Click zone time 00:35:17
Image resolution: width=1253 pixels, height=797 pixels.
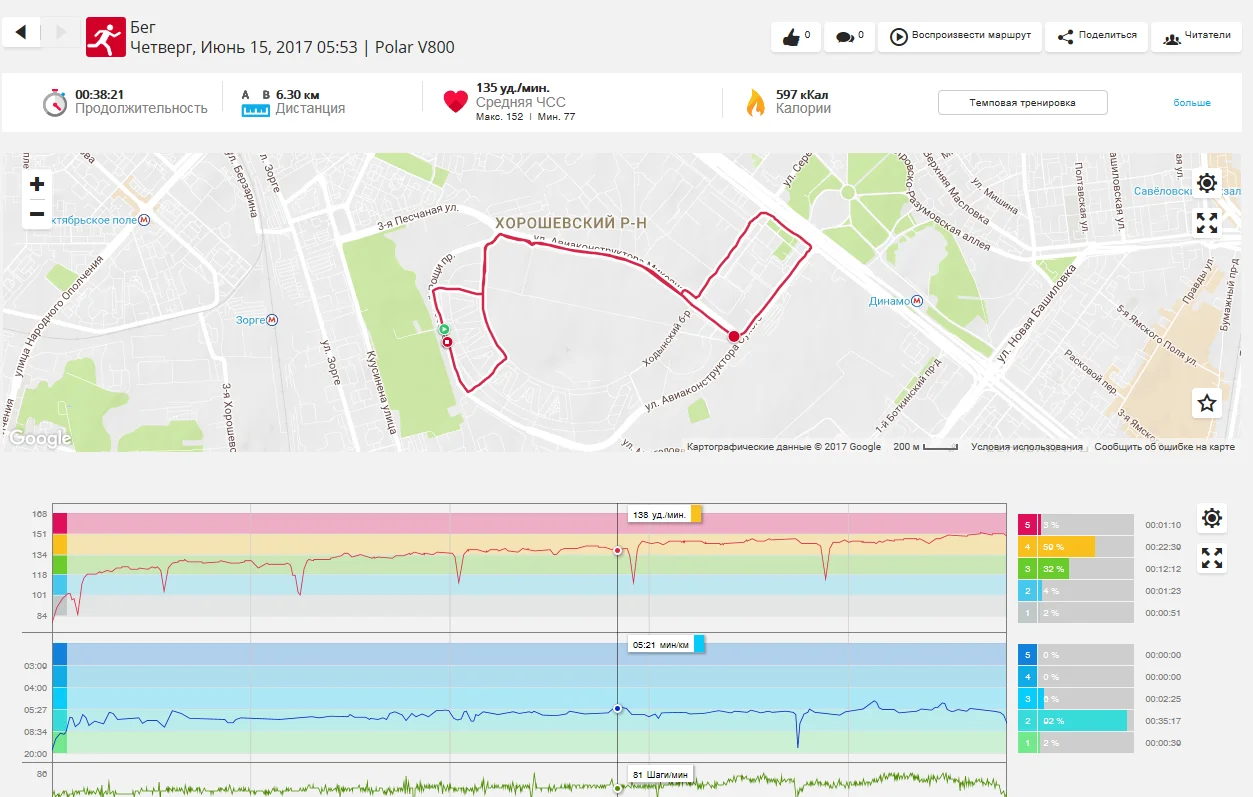[x=1163, y=720]
